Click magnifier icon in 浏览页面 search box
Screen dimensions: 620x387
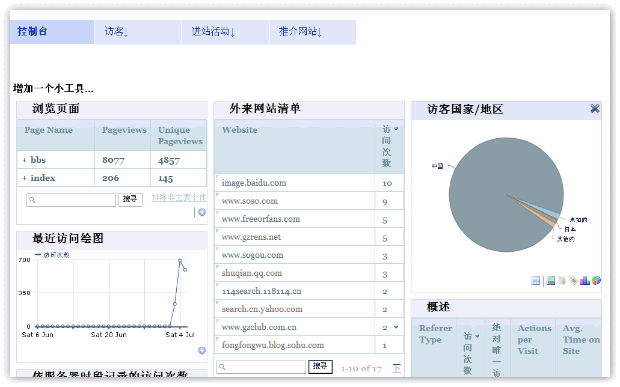(x=32, y=200)
